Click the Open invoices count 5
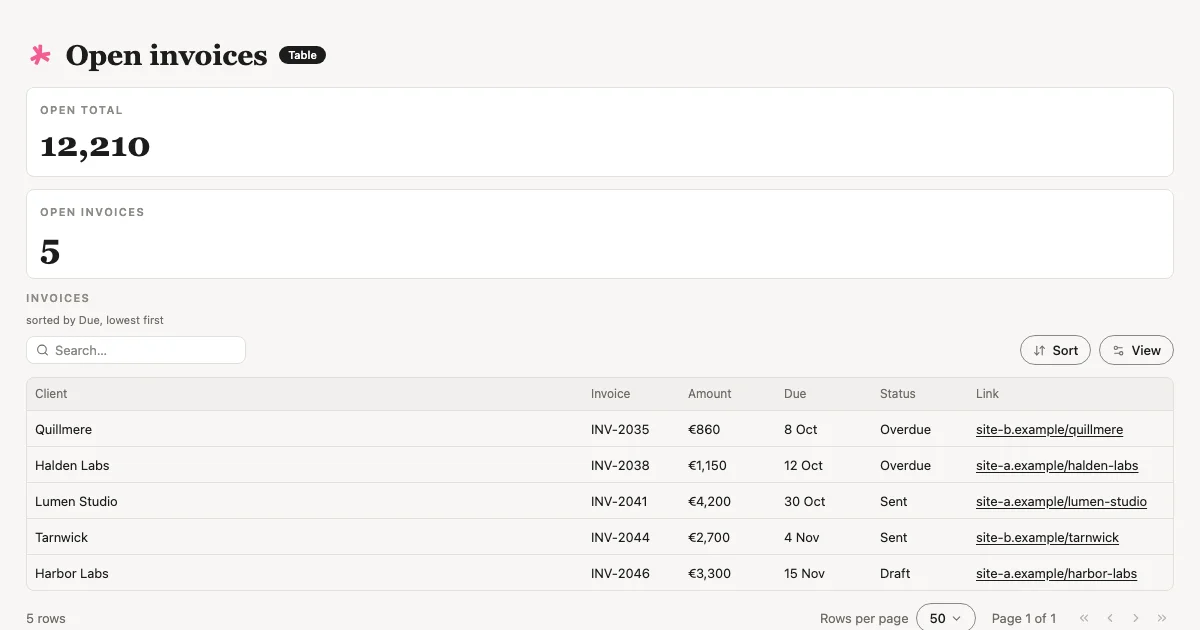 coord(50,251)
